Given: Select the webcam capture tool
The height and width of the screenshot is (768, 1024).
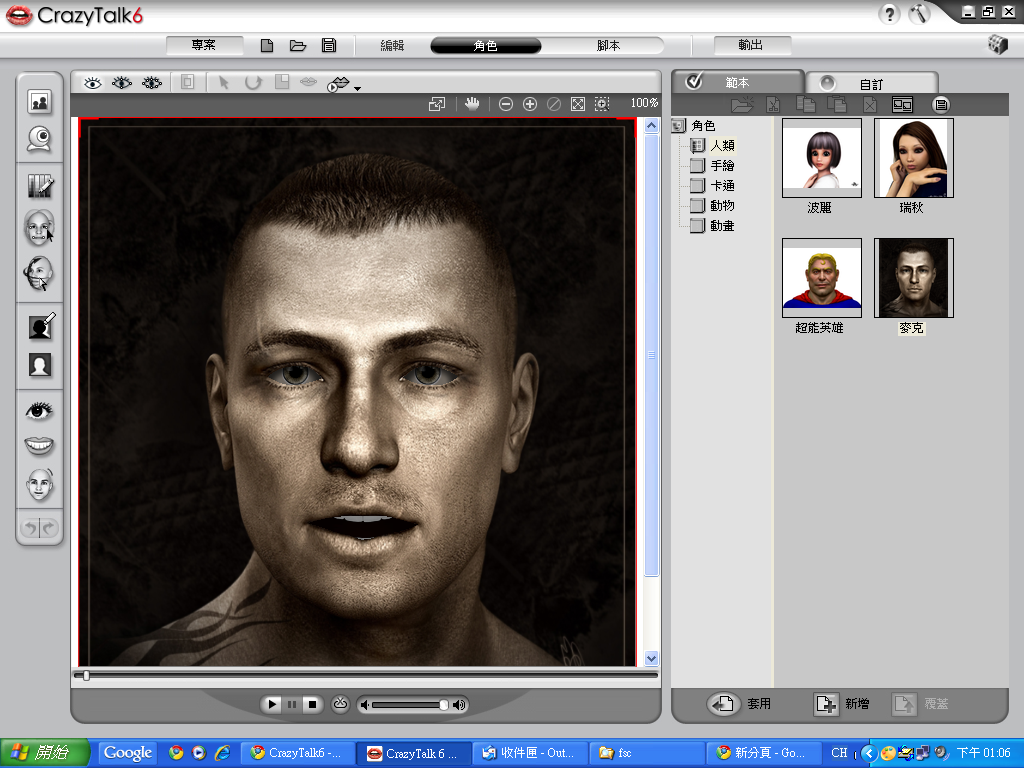Looking at the screenshot, I should 40,140.
